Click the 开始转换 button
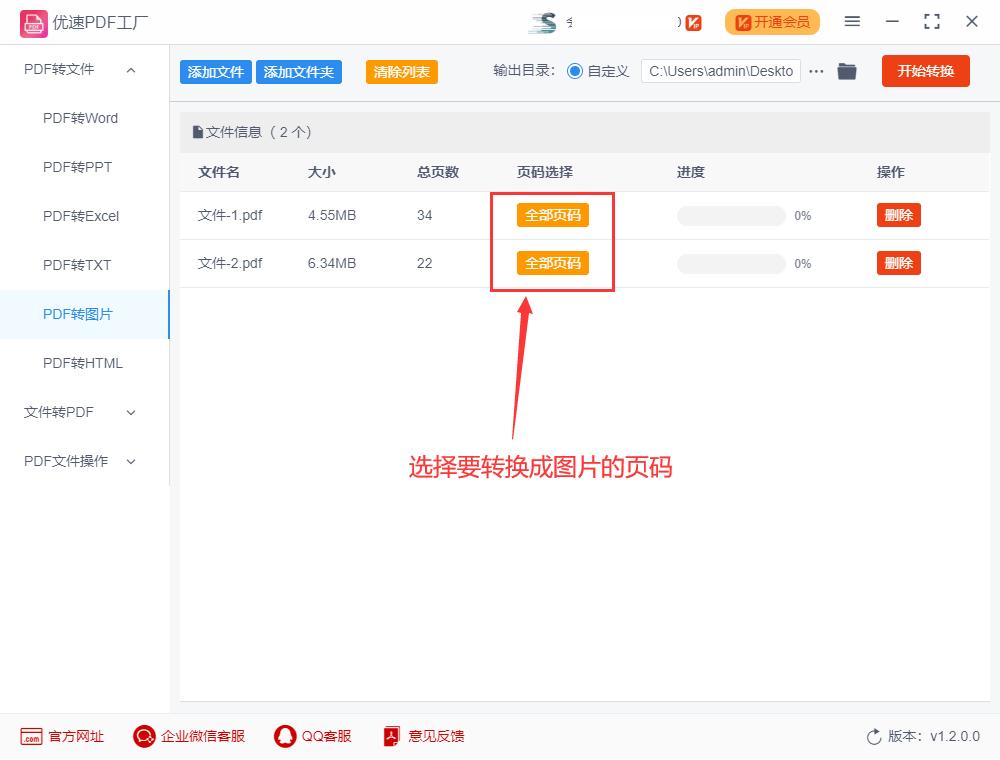1000x760 pixels. [x=925, y=70]
